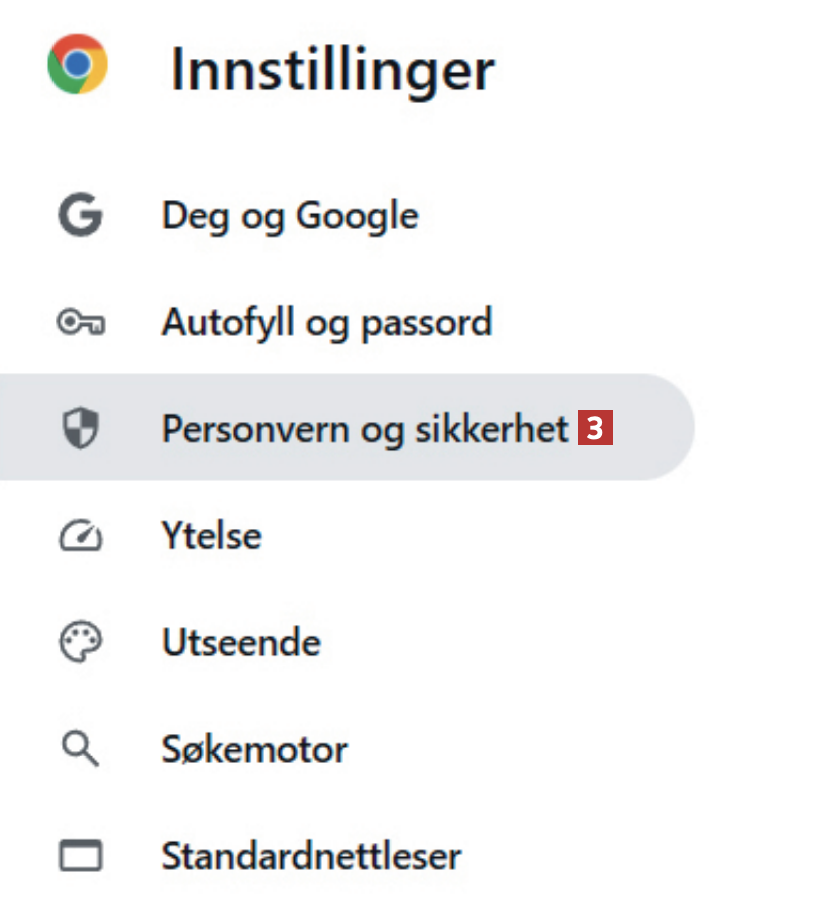The width and height of the screenshot is (840, 914).
Task: Click the red number 3 badge
Action: pyautogui.click(x=595, y=429)
